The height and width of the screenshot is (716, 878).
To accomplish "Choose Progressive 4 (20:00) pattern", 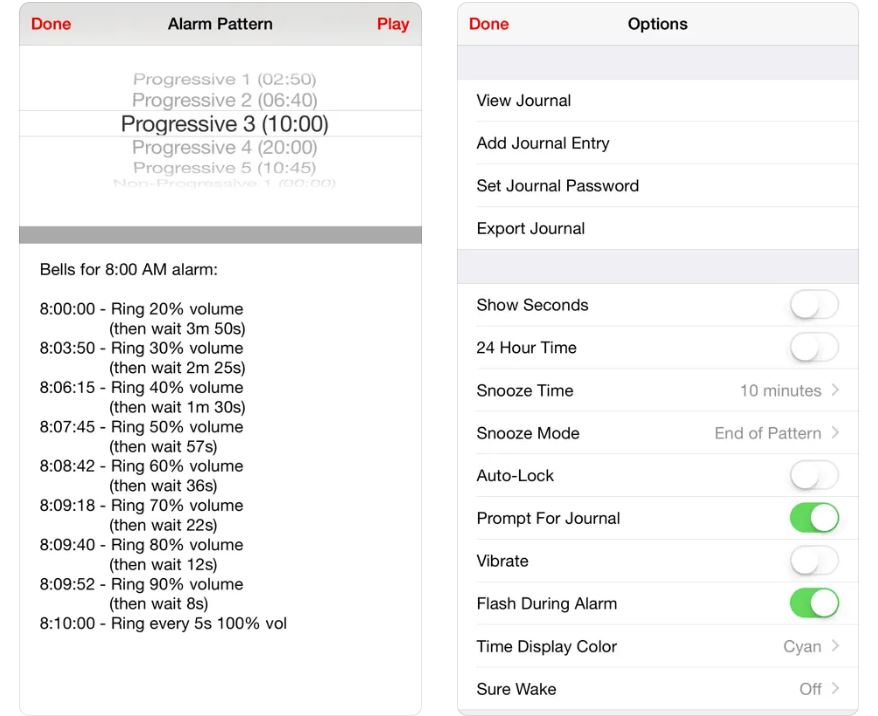I will point(224,148).
